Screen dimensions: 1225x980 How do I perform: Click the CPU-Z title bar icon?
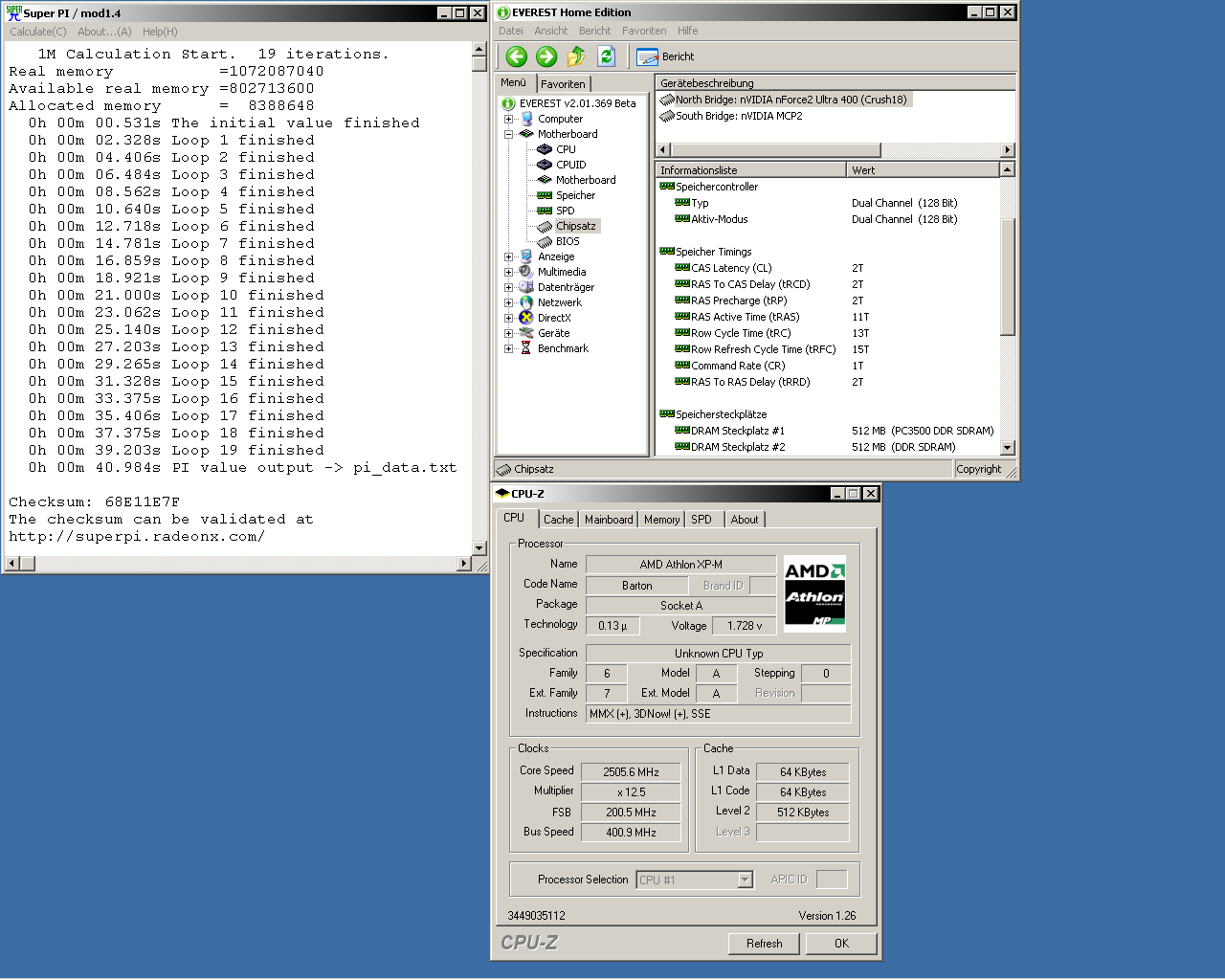click(502, 494)
